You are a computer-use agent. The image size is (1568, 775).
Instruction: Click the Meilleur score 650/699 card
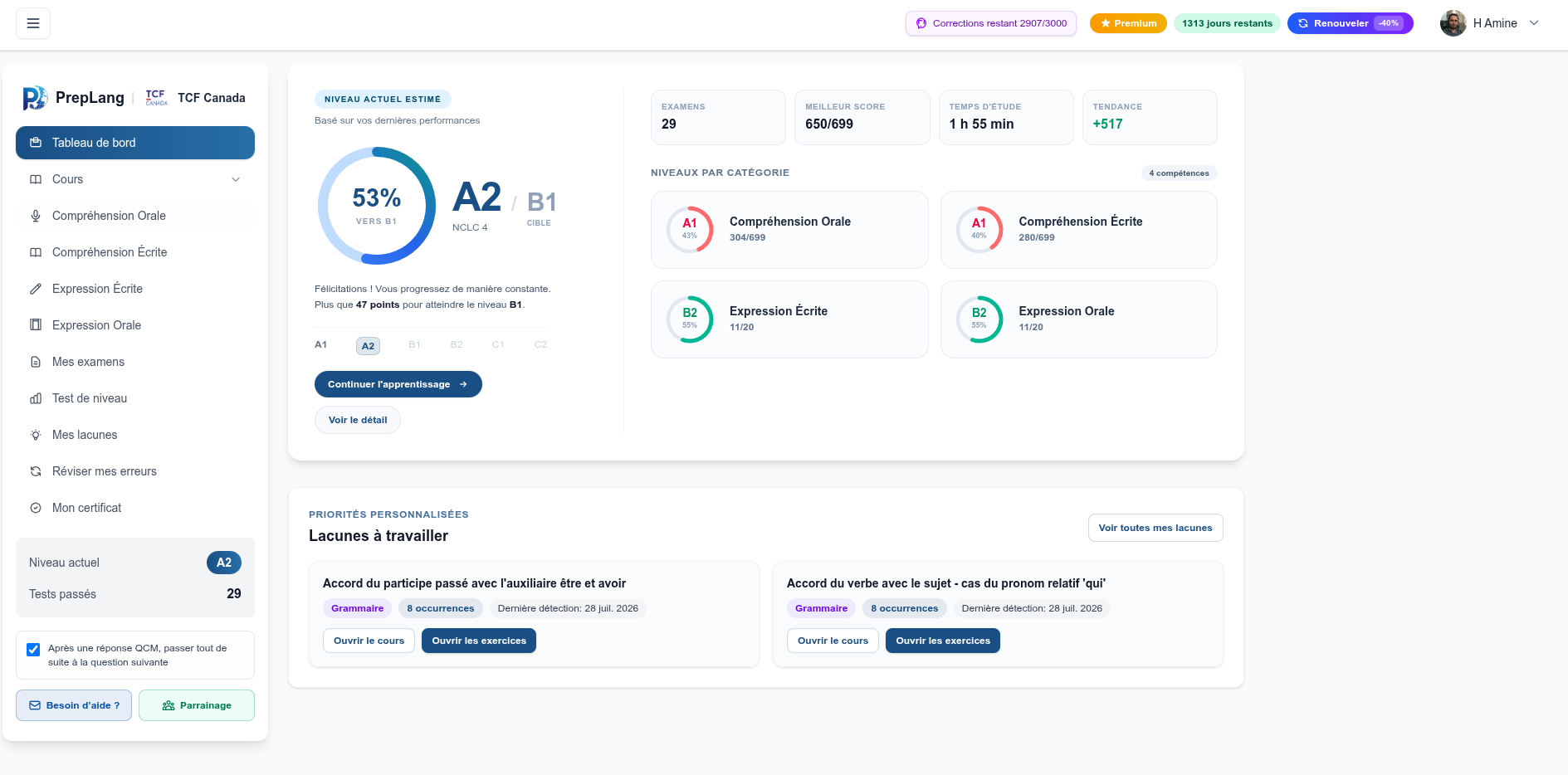[x=862, y=117]
